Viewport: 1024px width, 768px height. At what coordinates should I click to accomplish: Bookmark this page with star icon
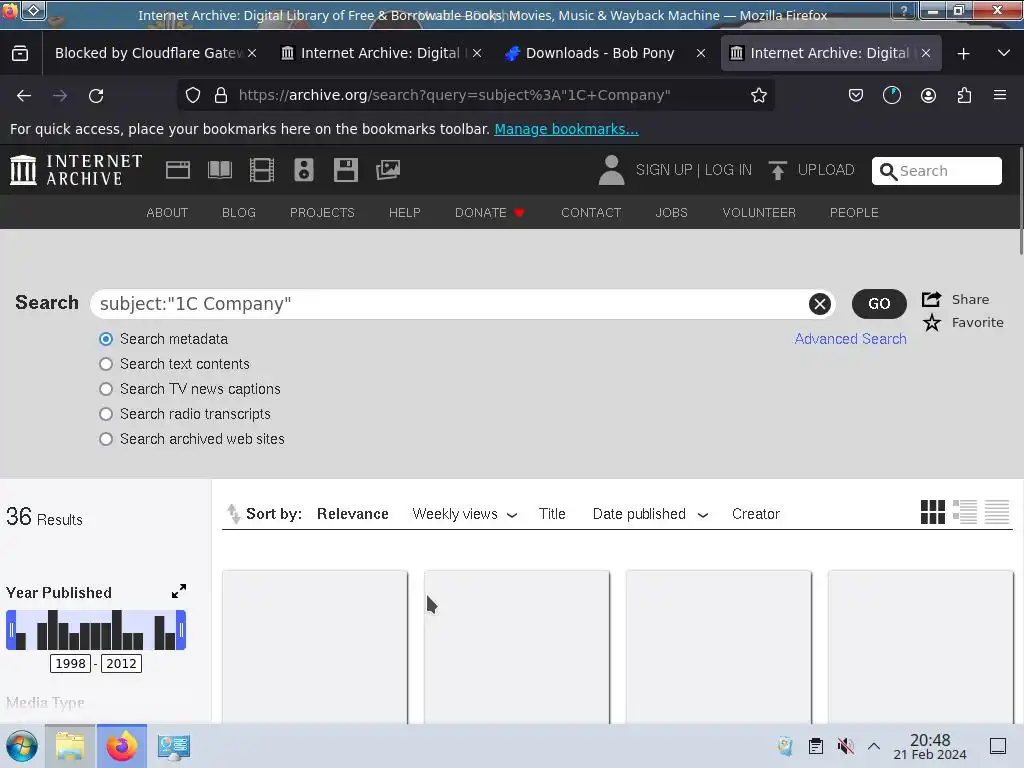point(758,95)
